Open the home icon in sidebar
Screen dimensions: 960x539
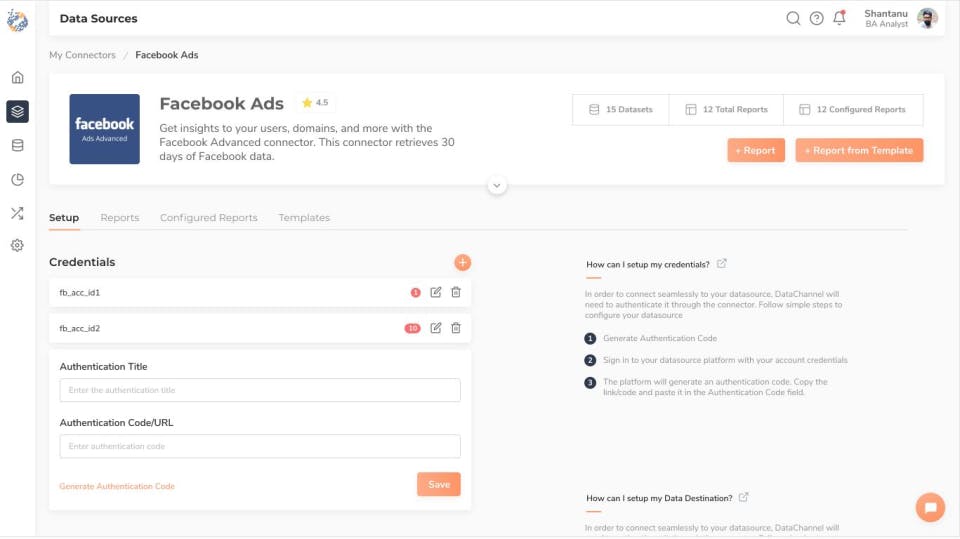pos(17,78)
